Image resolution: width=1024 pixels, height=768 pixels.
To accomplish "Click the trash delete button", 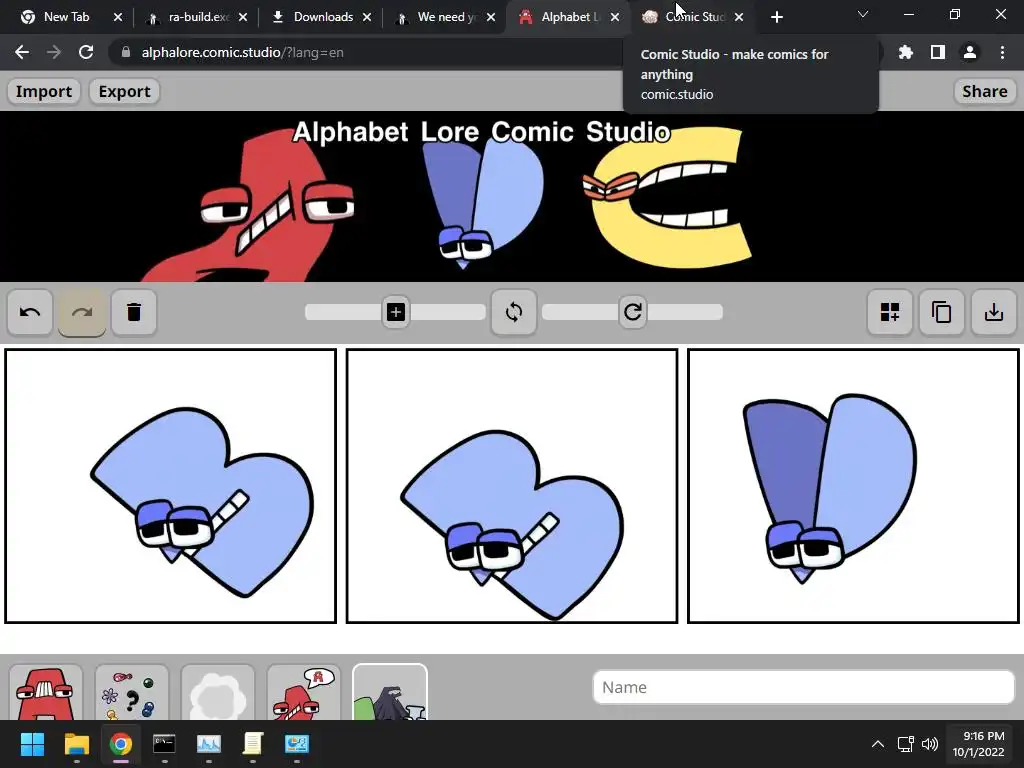I will 134,312.
